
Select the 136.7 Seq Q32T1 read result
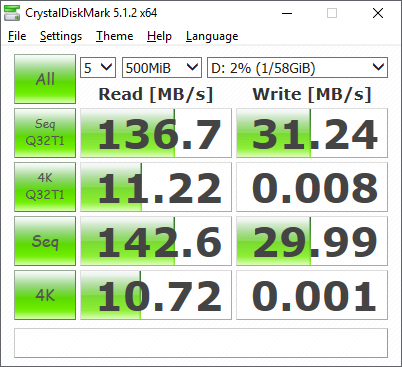(156, 133)
